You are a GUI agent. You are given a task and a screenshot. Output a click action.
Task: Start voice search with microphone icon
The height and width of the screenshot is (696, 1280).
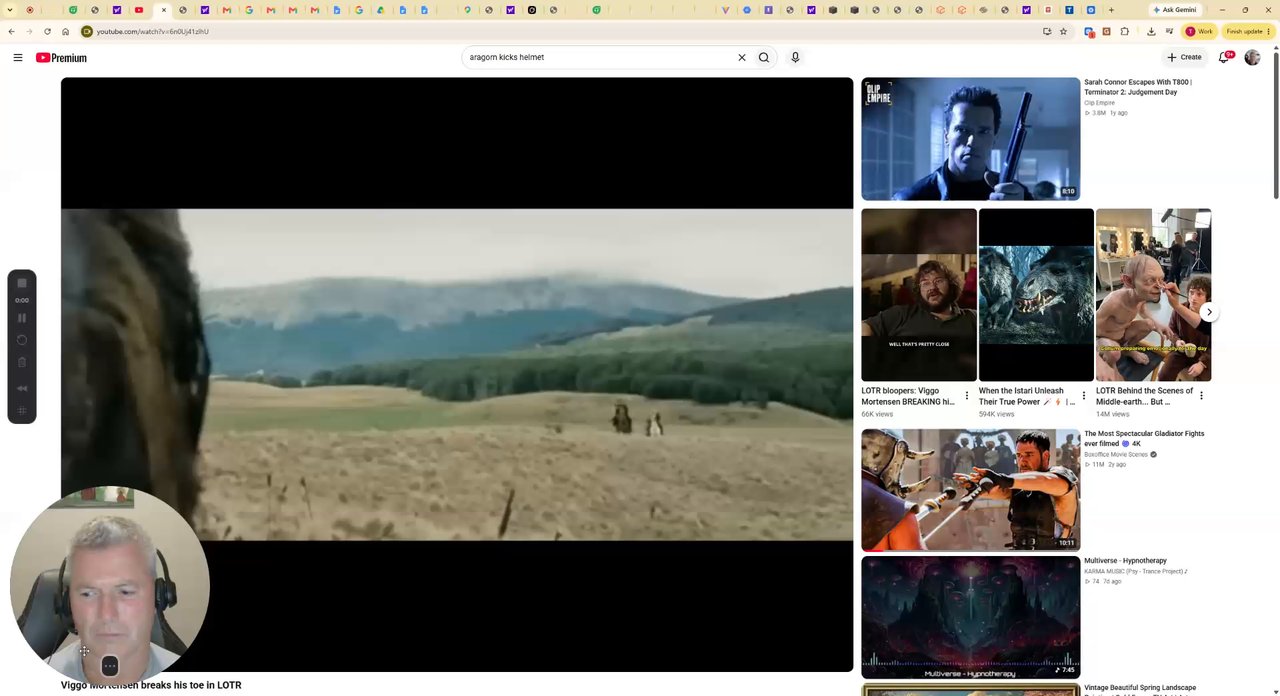point(795,57)
